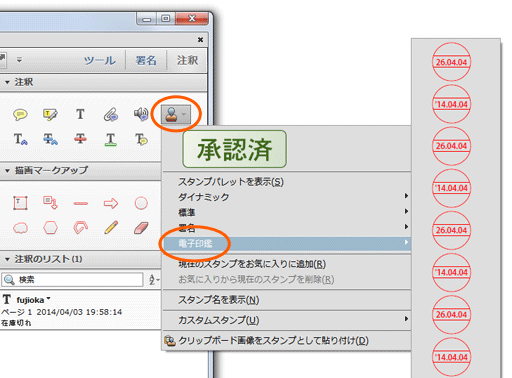Select the arrow drawing tool
The height and width of the screenshot is (378, 512).
pyautogui.click(x=111, y=203)
